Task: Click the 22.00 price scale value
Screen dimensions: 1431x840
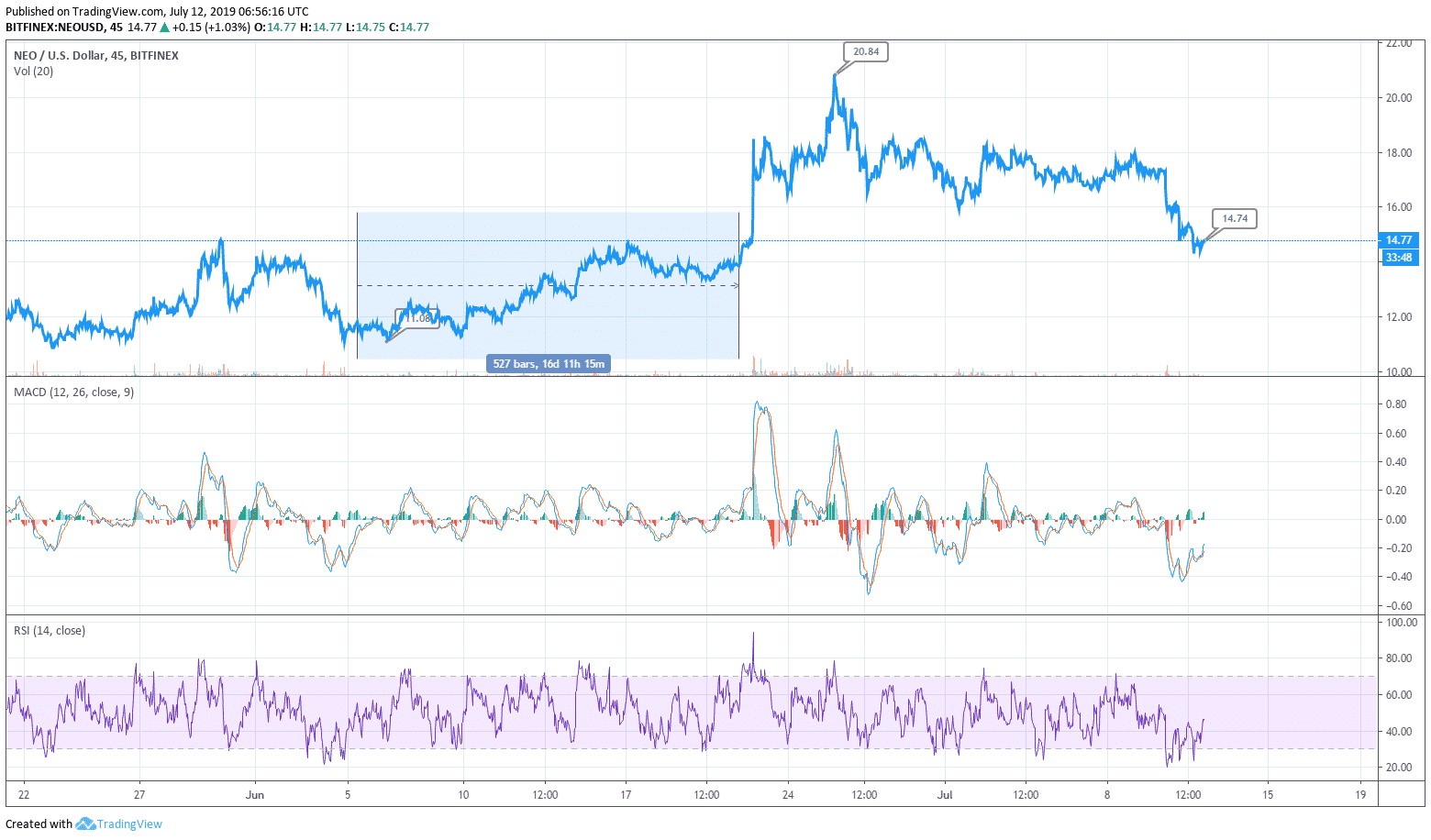Action: tap(1399, 43)
